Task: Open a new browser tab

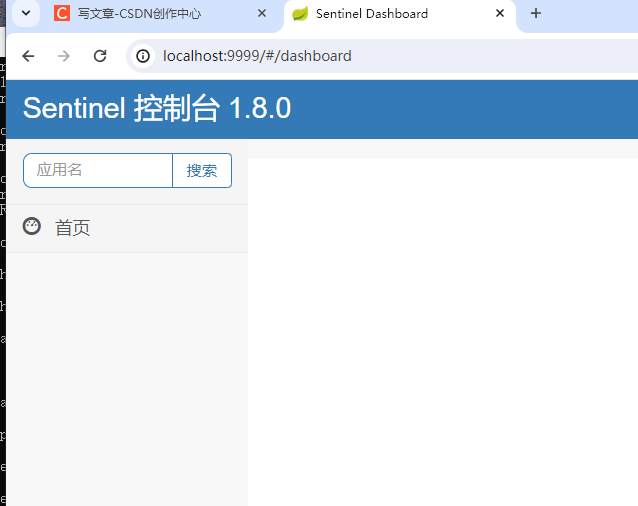Action: tap(536, 13)
